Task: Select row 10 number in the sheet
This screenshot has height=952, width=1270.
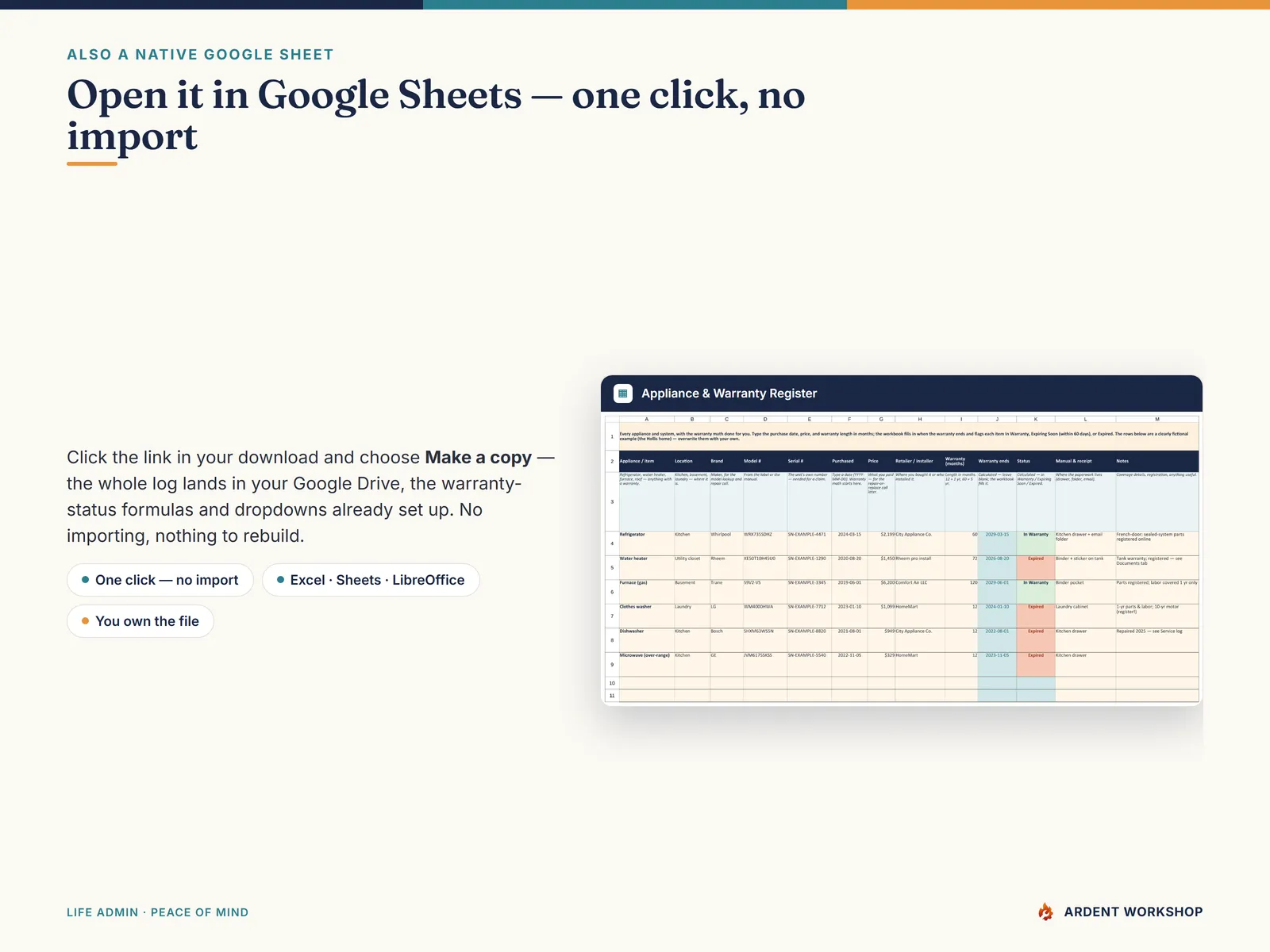Action: [612, 683]
